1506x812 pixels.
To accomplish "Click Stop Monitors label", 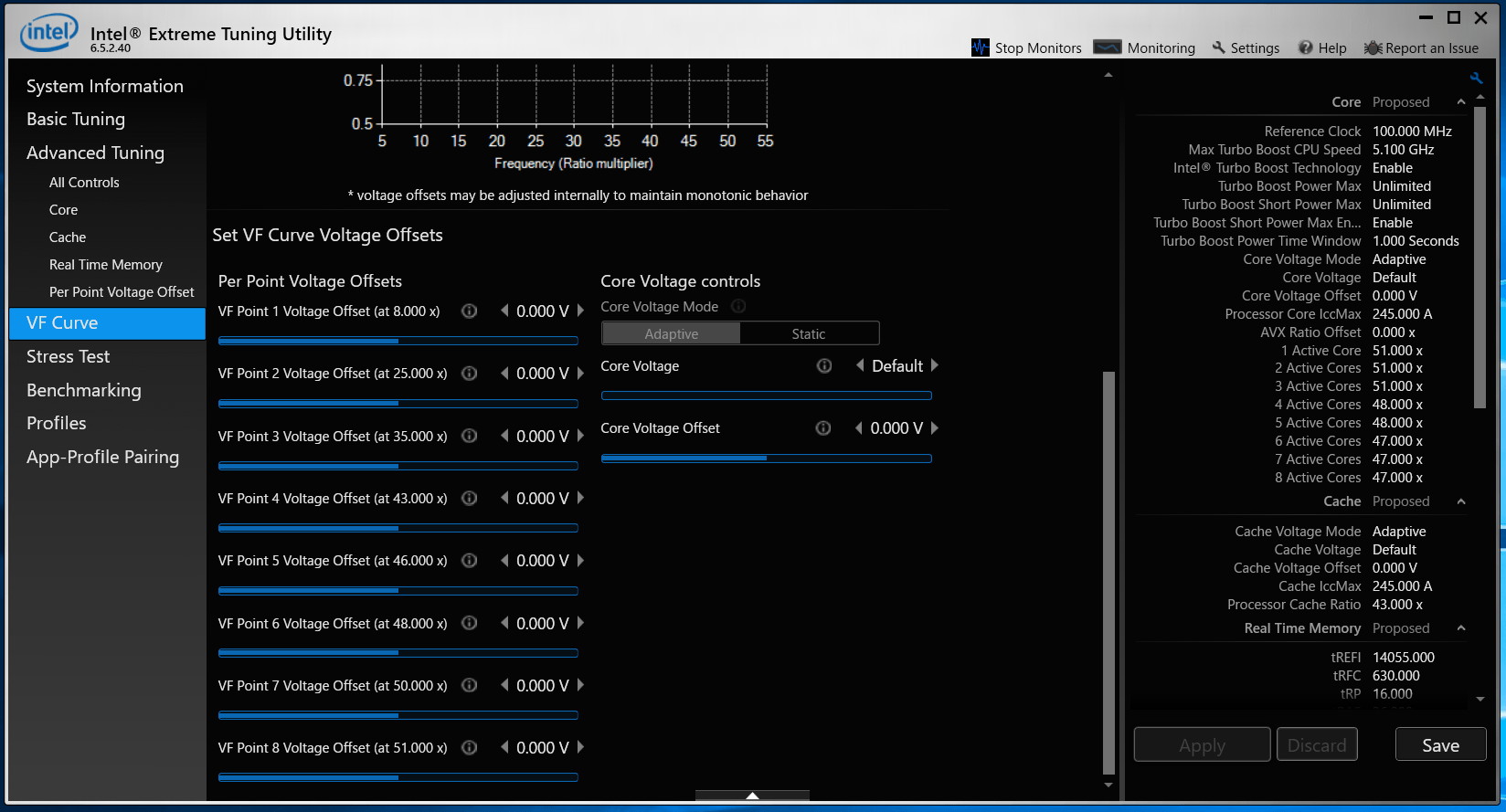I will pyautogui.click(x=1038, y=48).
